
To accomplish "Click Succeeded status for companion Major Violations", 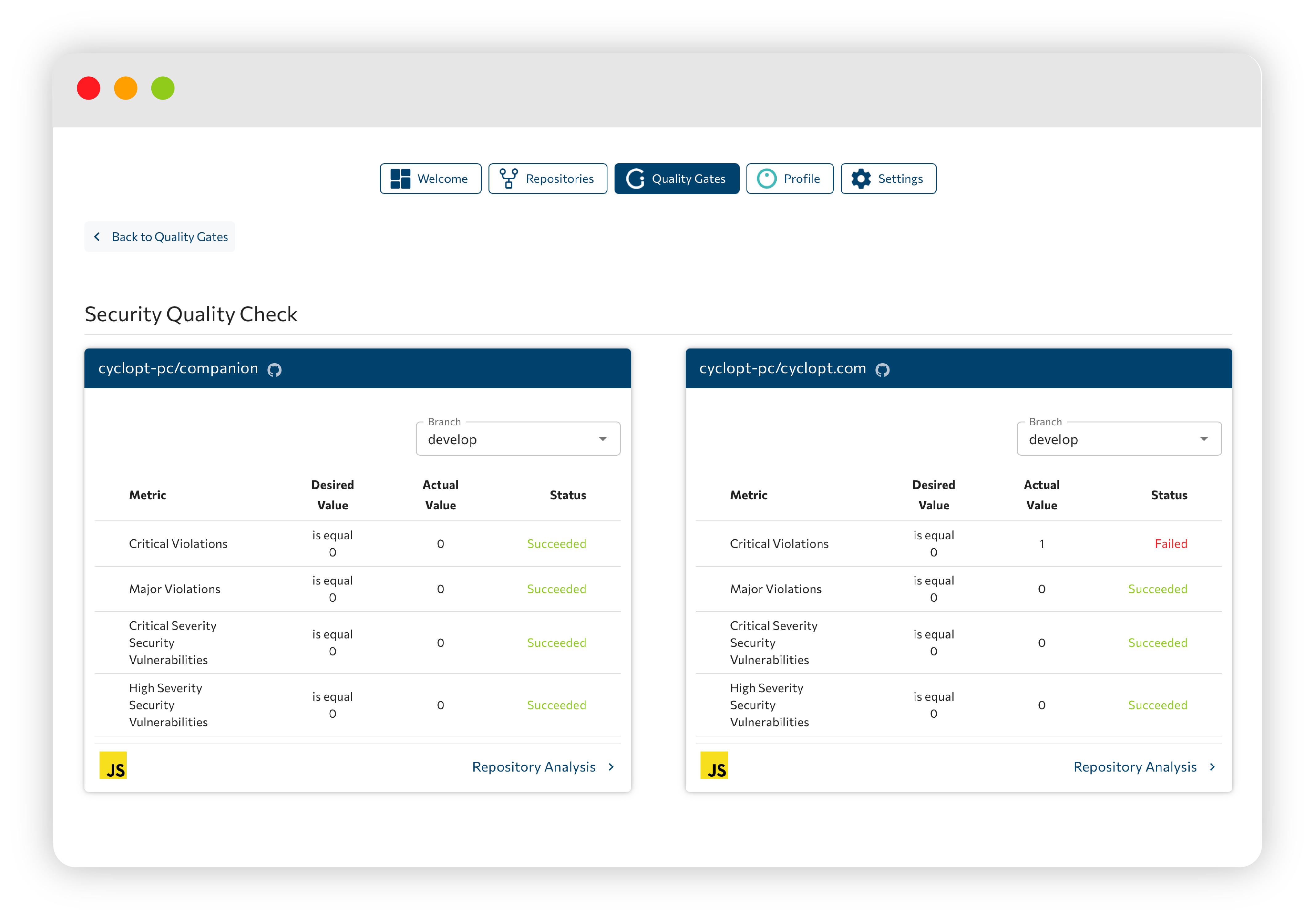I will 557,589.
